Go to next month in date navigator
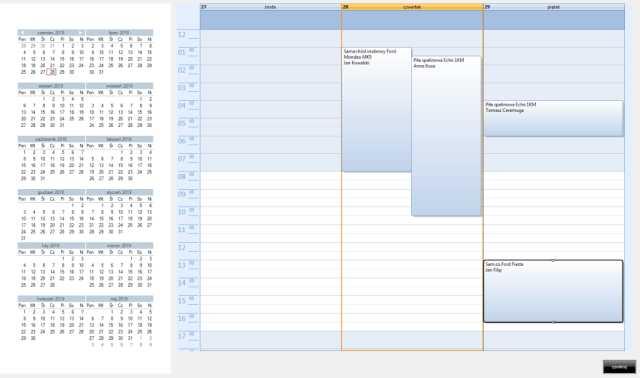 click(x=80, y=33)
